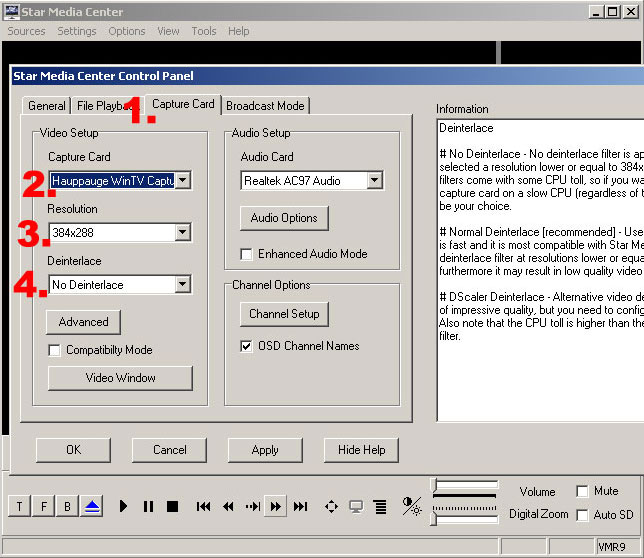Open the Options menu
This screenshot has height=558, width=644.
(x=127, y=31)
